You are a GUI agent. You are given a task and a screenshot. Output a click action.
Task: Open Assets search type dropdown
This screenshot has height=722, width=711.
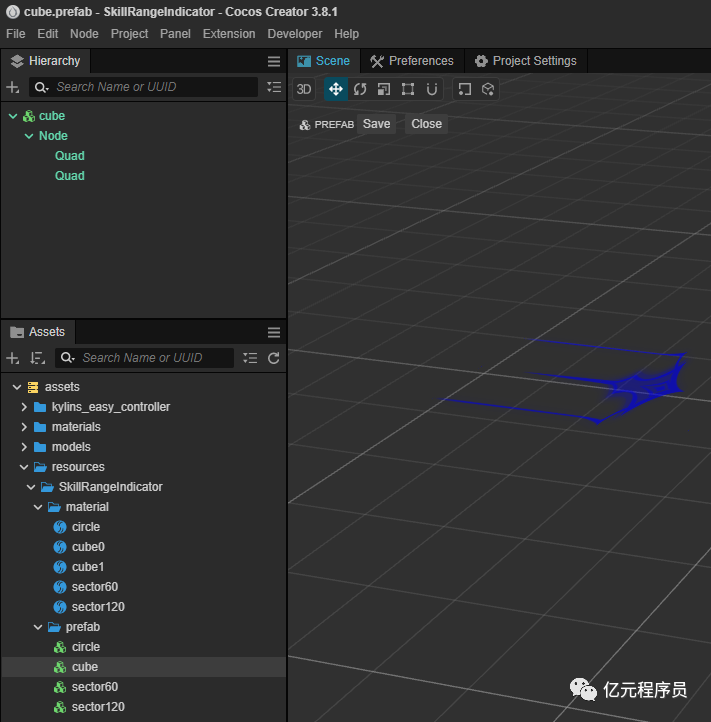point(68,358)
